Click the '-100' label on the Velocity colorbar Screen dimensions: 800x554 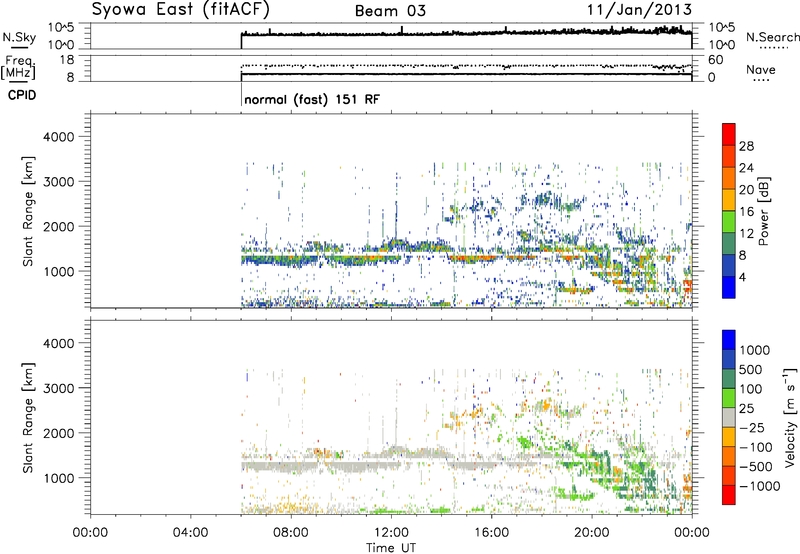[x=755, y=447]
